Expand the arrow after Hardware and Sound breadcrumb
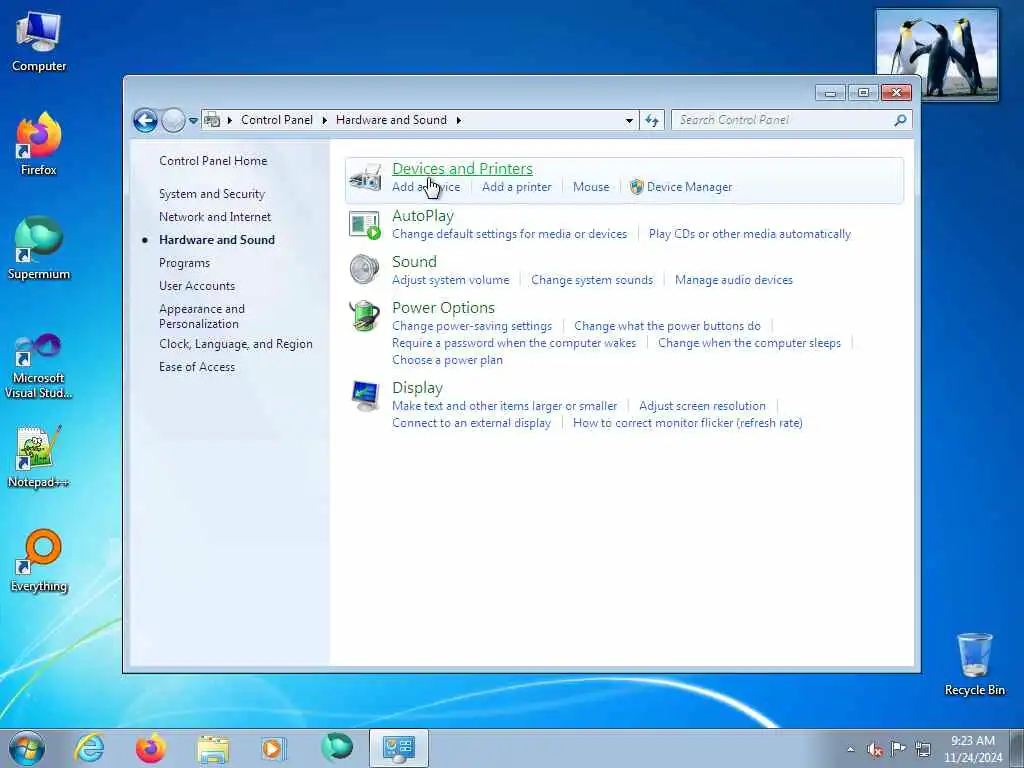 point(458,120)
